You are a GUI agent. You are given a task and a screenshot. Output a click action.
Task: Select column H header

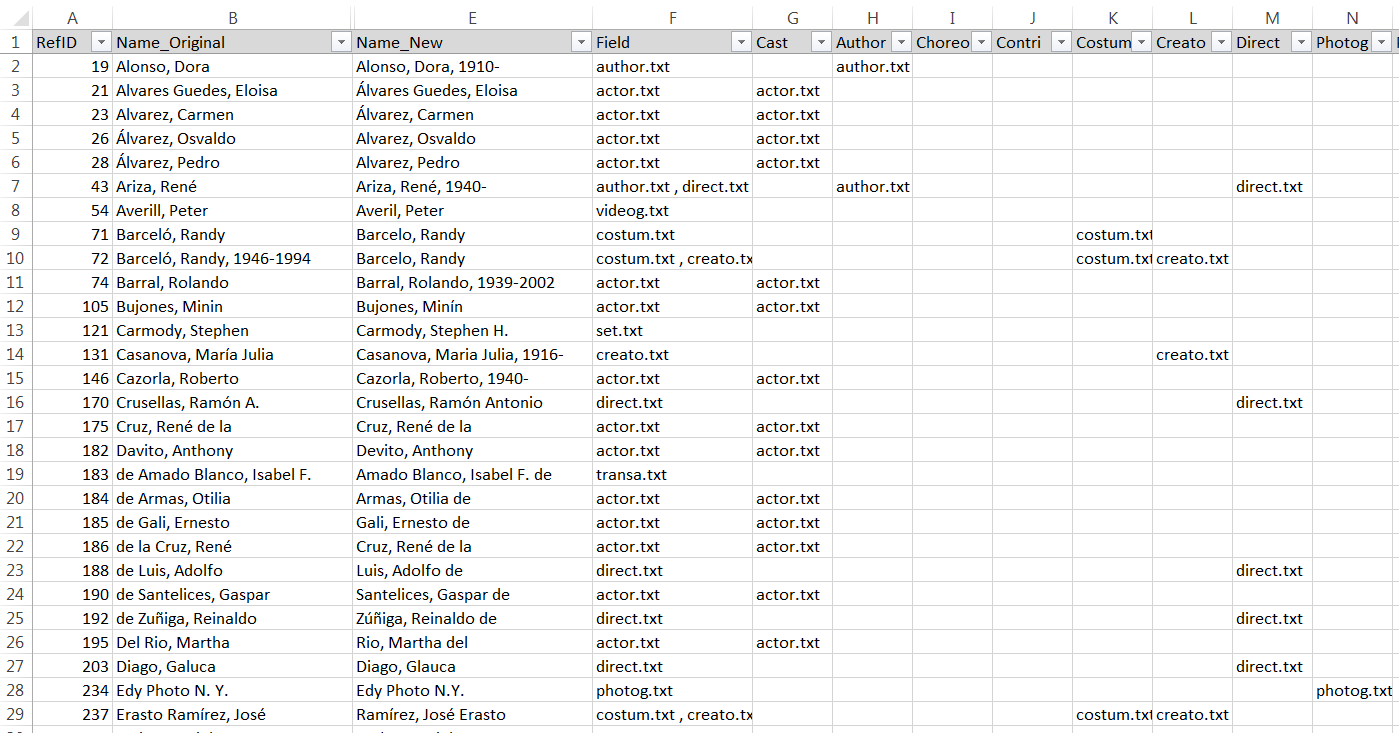[872, 17]
